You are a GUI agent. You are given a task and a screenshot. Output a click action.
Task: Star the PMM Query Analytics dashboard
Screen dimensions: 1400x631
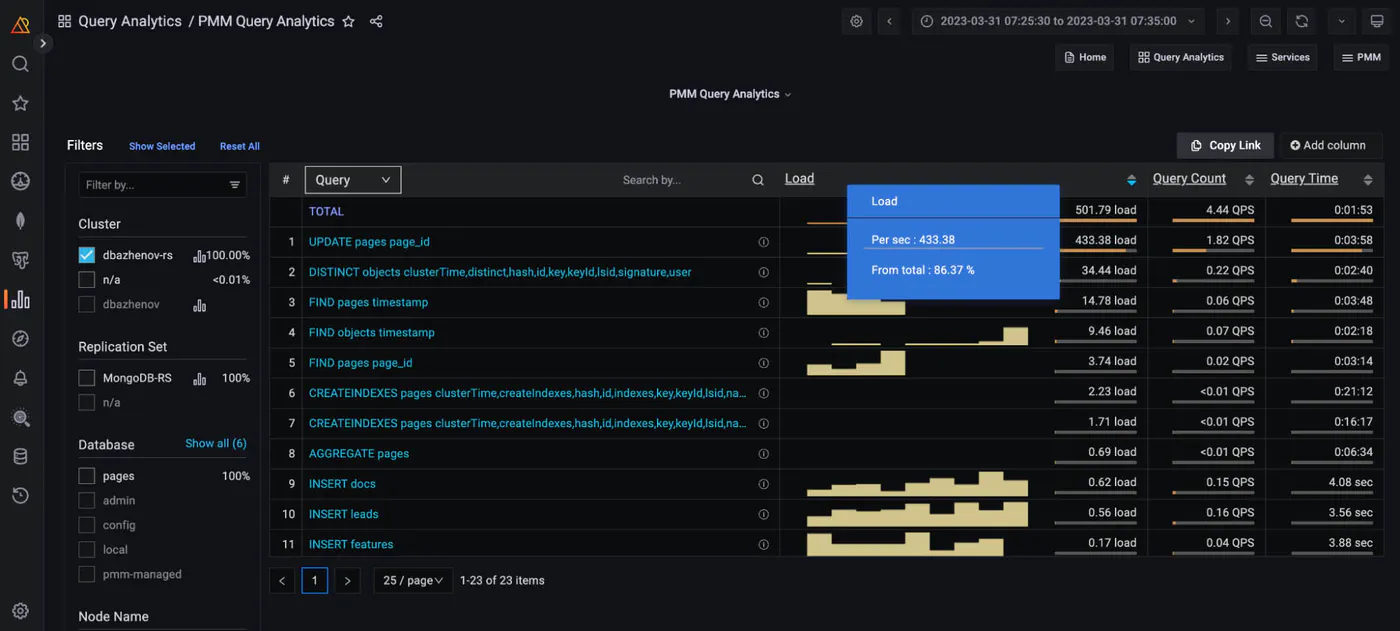[x=348, y=21]
